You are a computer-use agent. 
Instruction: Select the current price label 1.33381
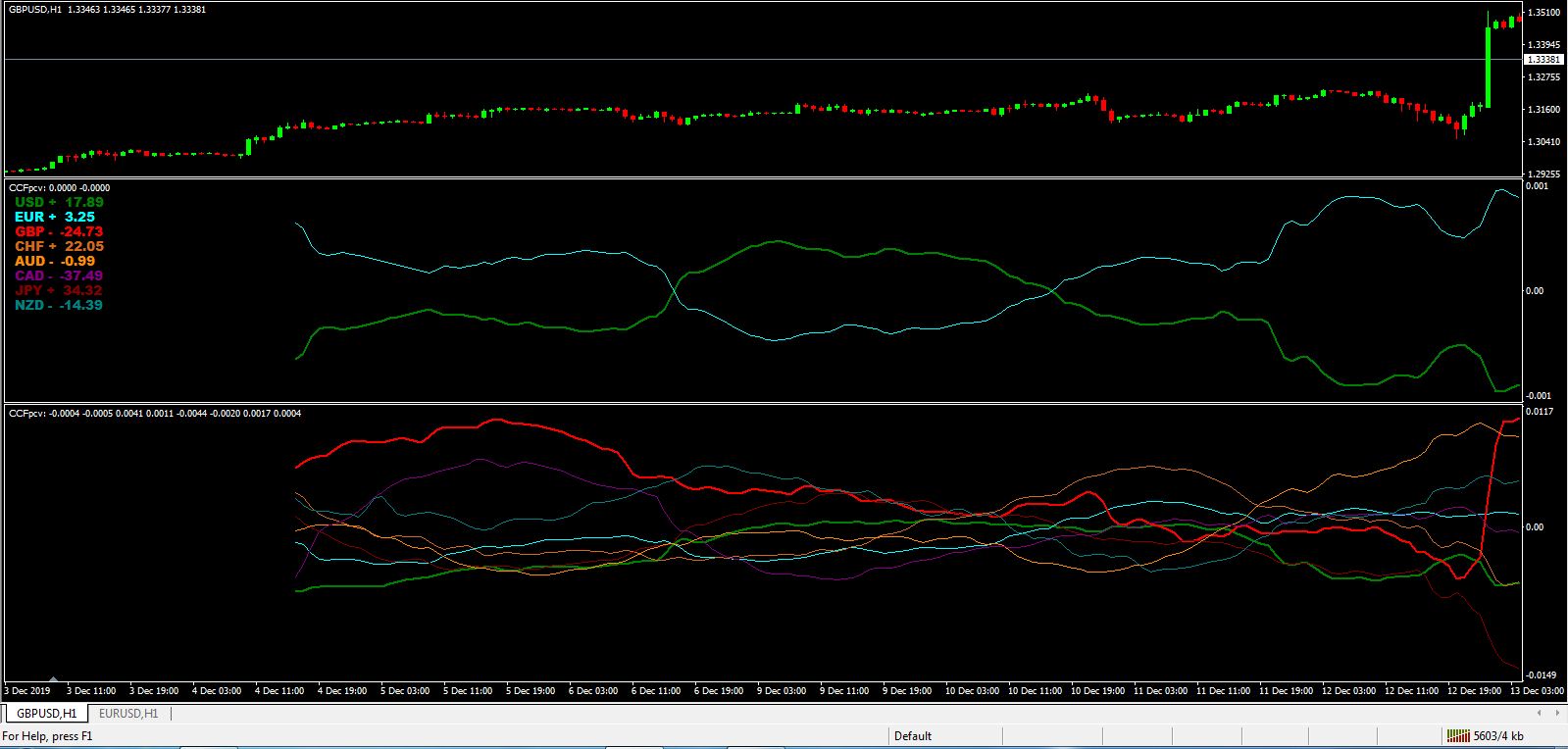pyautogui.click(x=1543, y=60)
